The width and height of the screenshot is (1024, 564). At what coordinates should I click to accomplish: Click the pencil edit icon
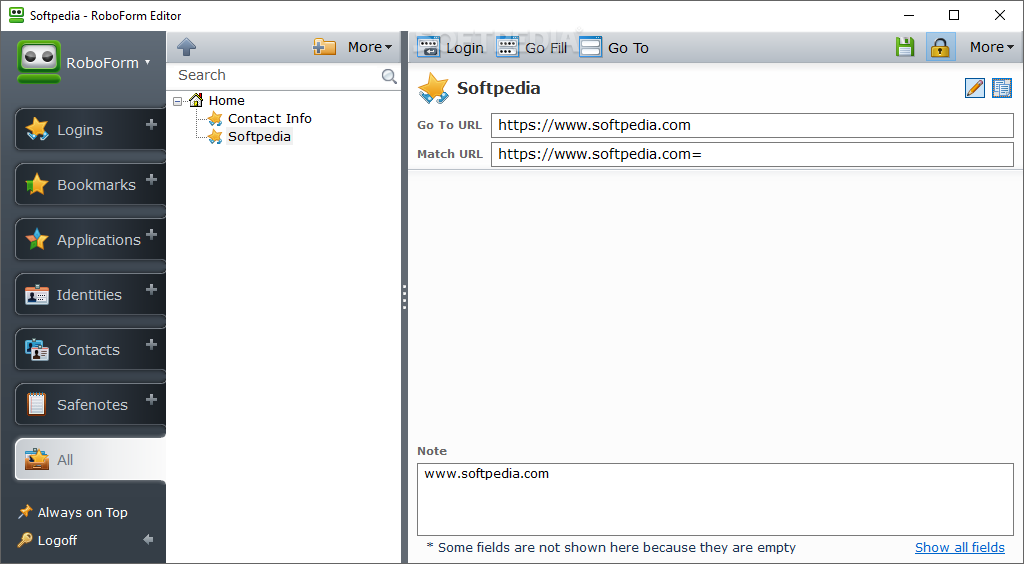click(x=974, y=87)
